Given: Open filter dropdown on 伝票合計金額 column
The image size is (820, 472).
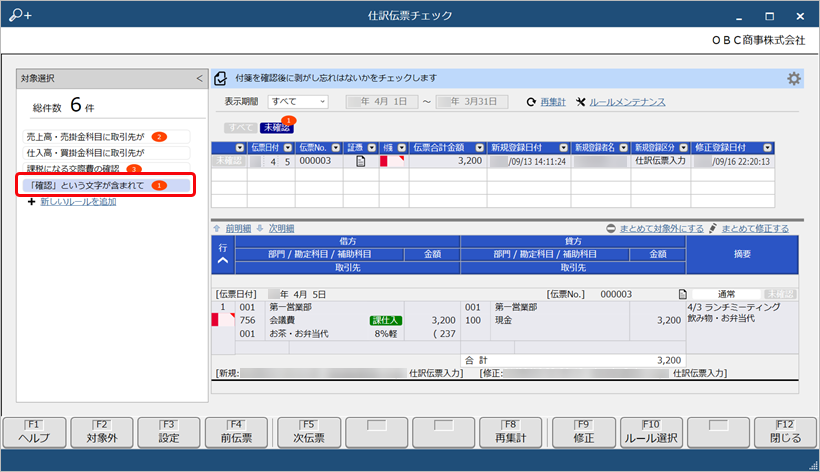Looking at the screenshot, I should click(480, 148).
